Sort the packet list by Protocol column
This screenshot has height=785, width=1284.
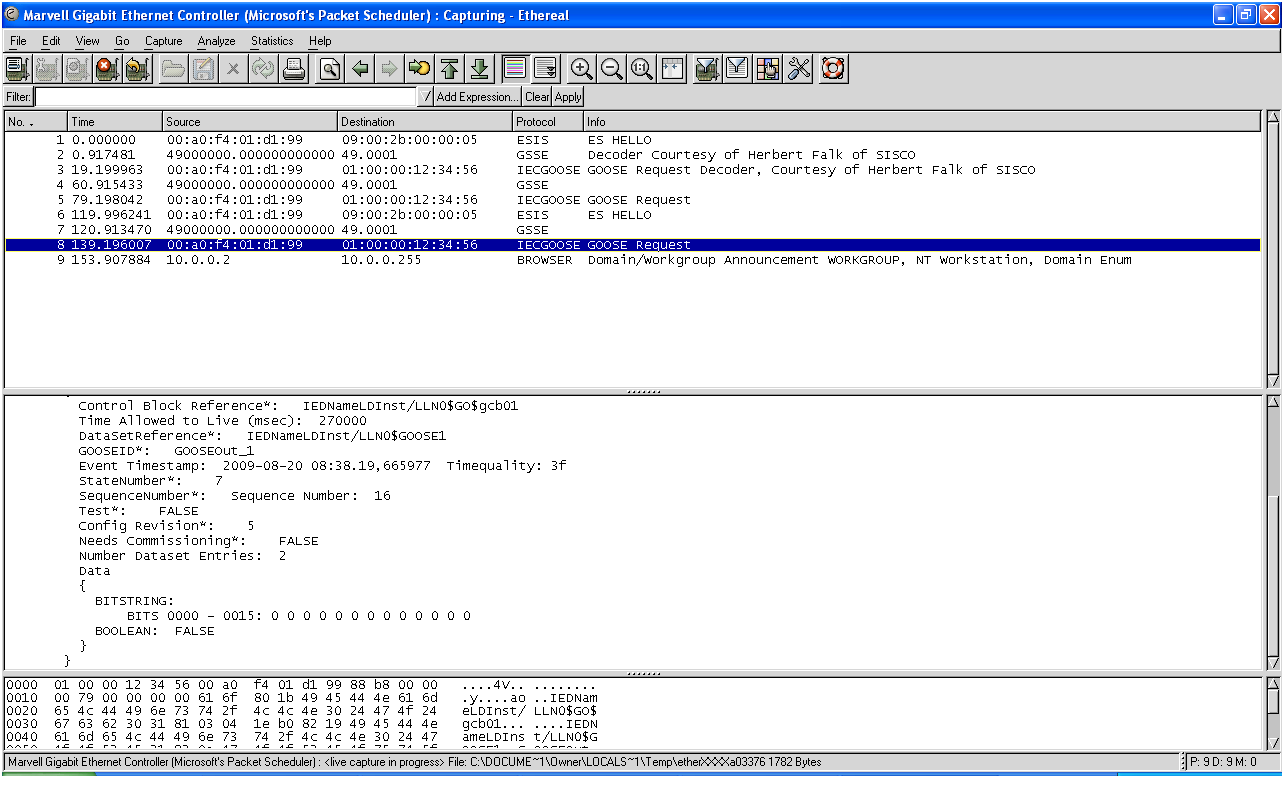tap(547, 122)
